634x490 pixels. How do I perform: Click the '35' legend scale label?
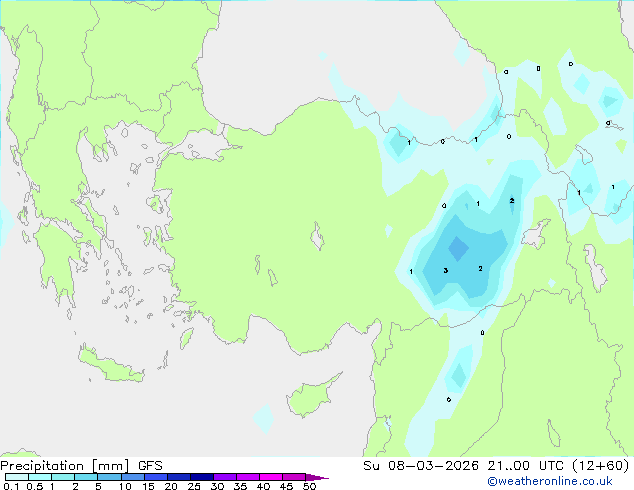240,486
